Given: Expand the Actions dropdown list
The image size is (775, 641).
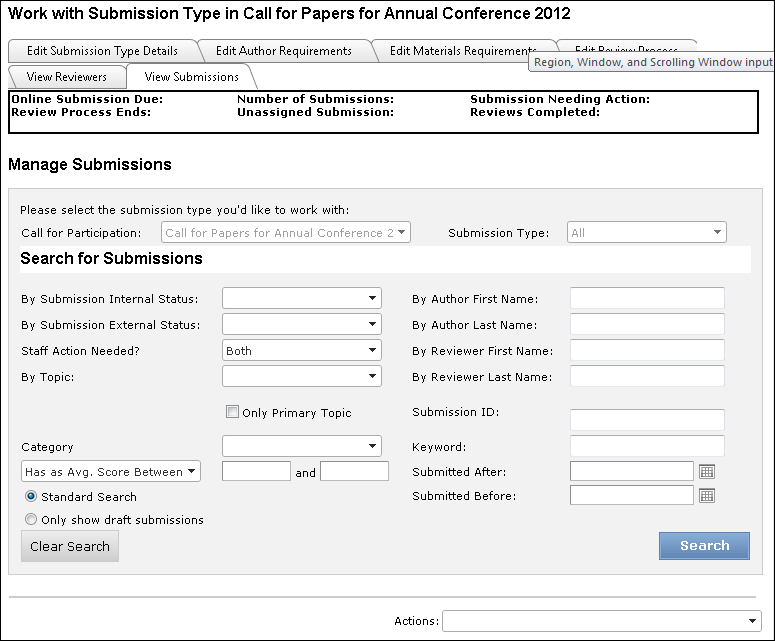Looking at the screenshot, I should [x=601, y=621].
